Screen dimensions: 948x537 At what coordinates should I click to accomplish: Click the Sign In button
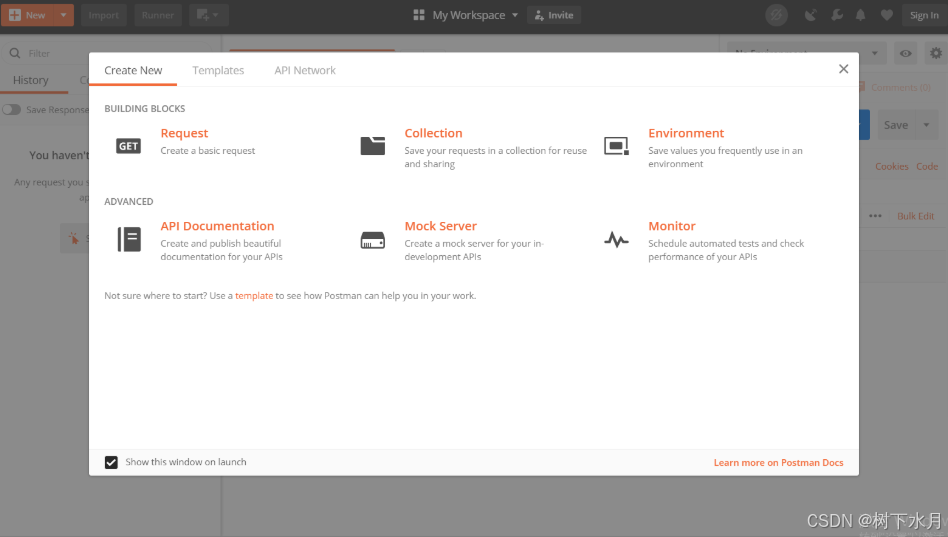tap(924, 15)
